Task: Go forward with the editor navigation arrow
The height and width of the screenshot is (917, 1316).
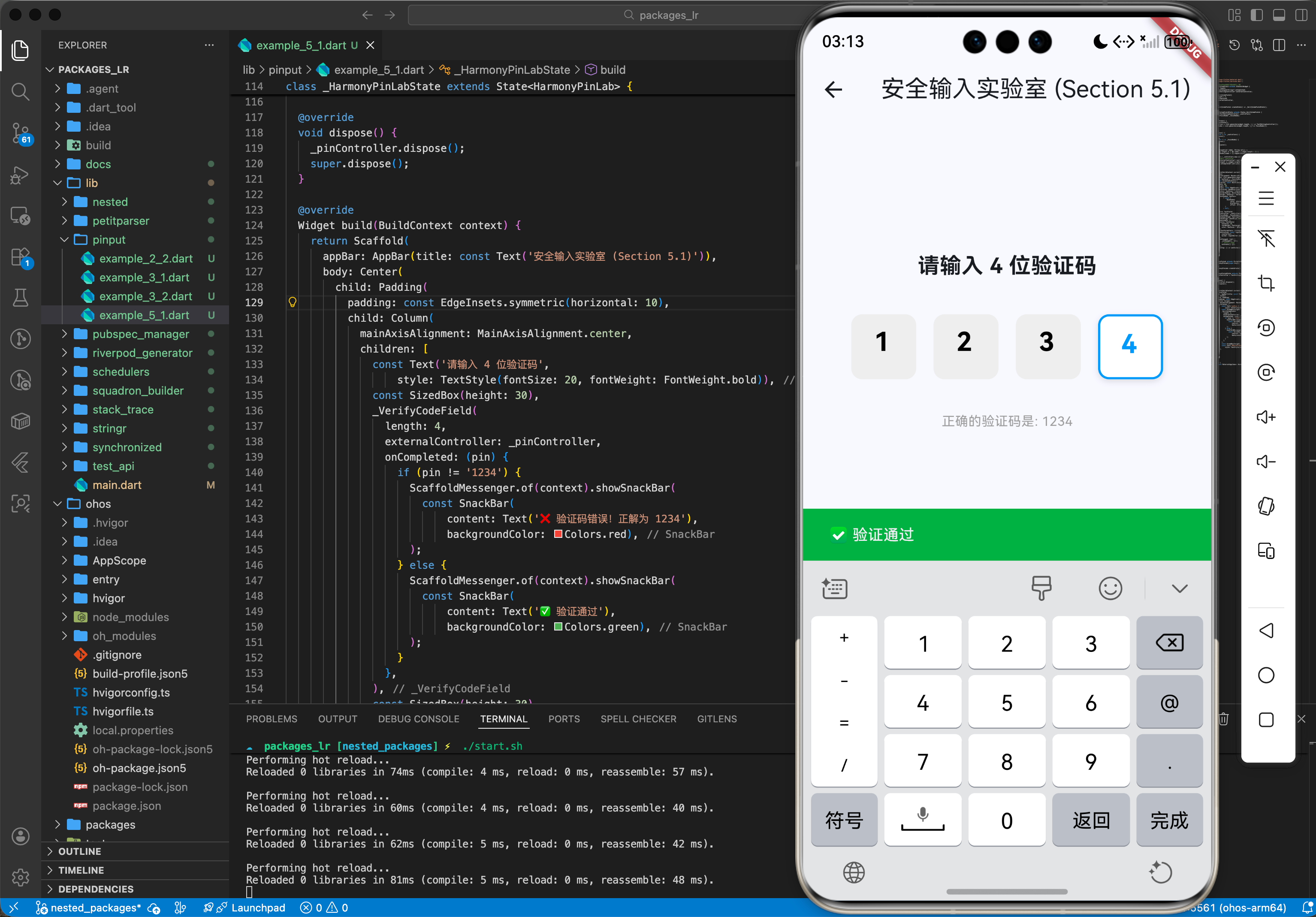Action: click(x=390, y=15)
